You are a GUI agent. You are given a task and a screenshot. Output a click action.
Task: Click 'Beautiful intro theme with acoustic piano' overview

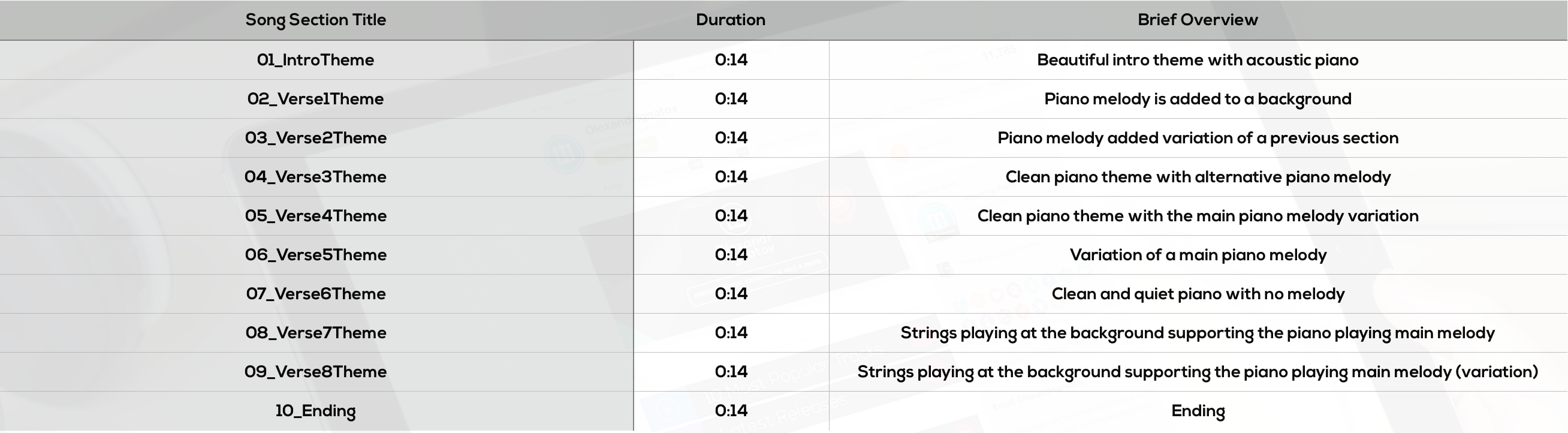tap(1198, 61)
